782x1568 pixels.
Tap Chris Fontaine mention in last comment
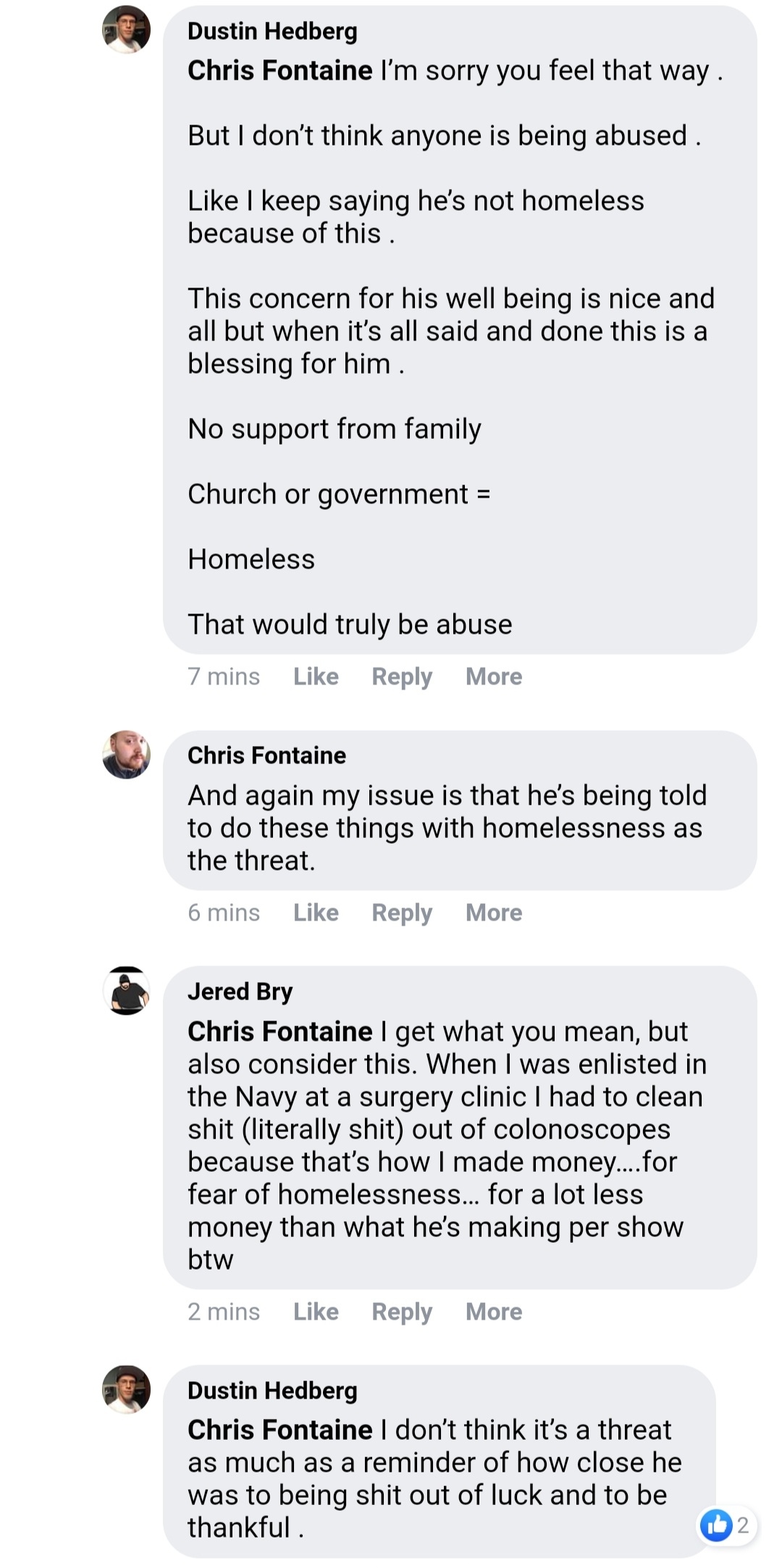click(279, 1430)
